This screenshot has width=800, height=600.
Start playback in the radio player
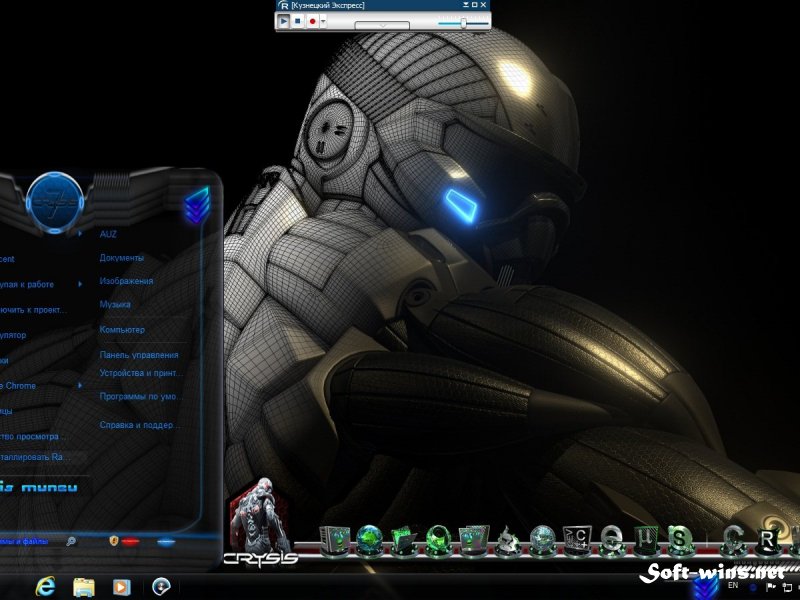(283, 21)
